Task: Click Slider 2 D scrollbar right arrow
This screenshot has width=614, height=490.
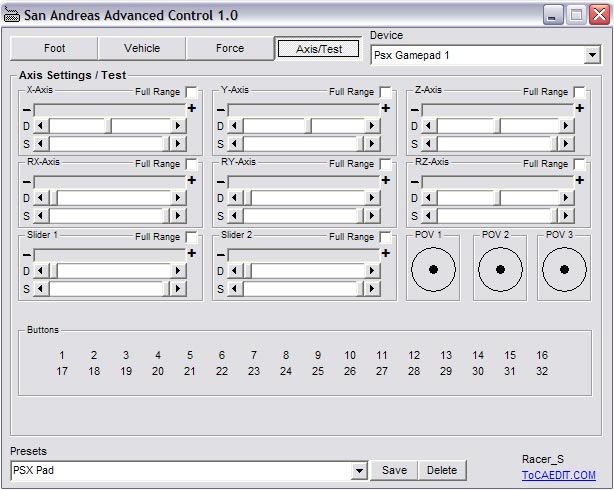Action: click(x=372, y=271)
